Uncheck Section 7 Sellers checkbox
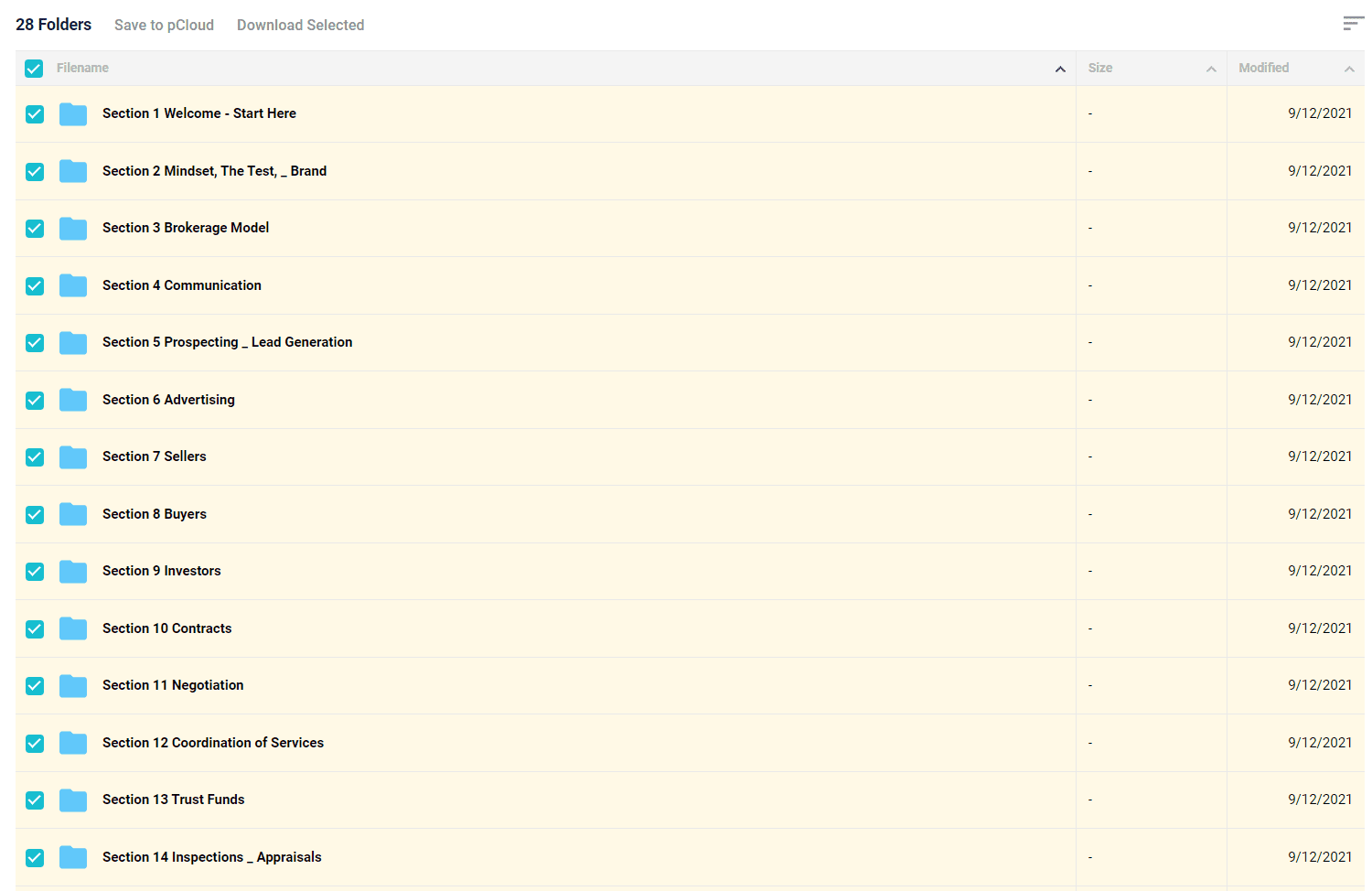 35,457
